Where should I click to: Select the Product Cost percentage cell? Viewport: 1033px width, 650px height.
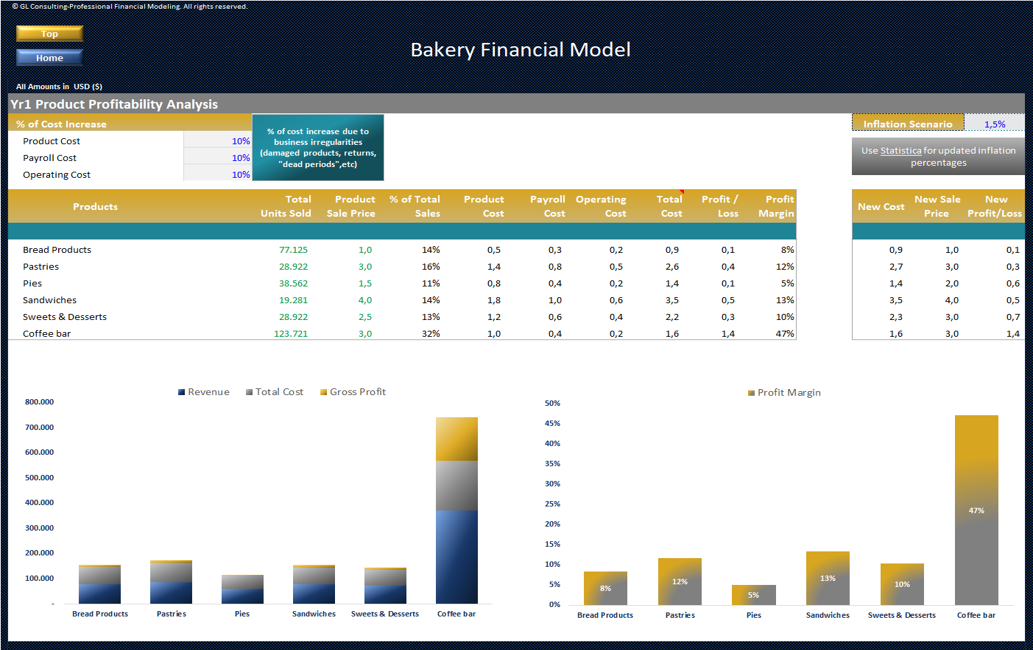(217, 141)
